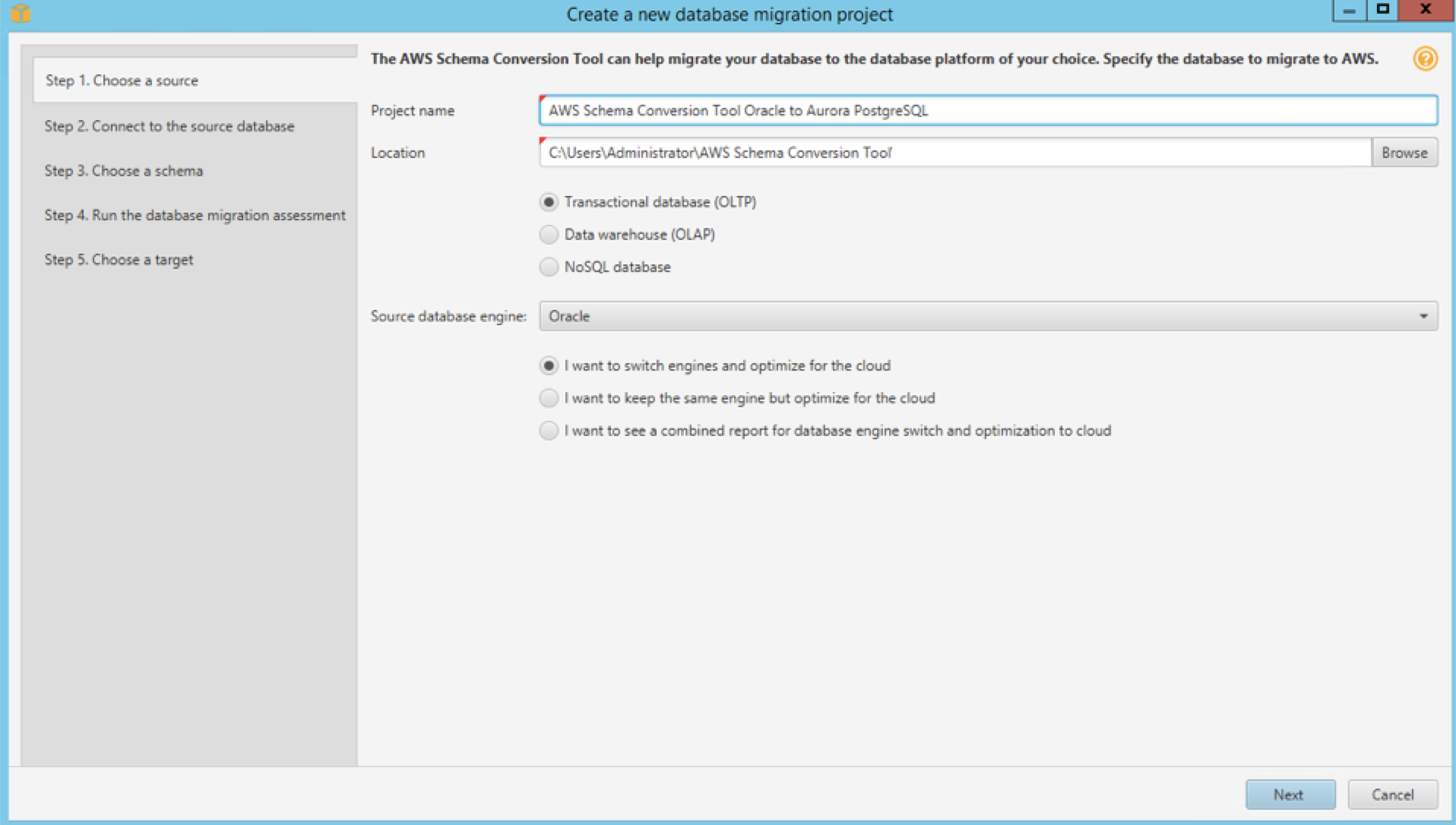The height and width of the screenshot is (825, 1456).
Task: Select Transactional database (OLTP) radio button
Action: click(x=549, y=202)
